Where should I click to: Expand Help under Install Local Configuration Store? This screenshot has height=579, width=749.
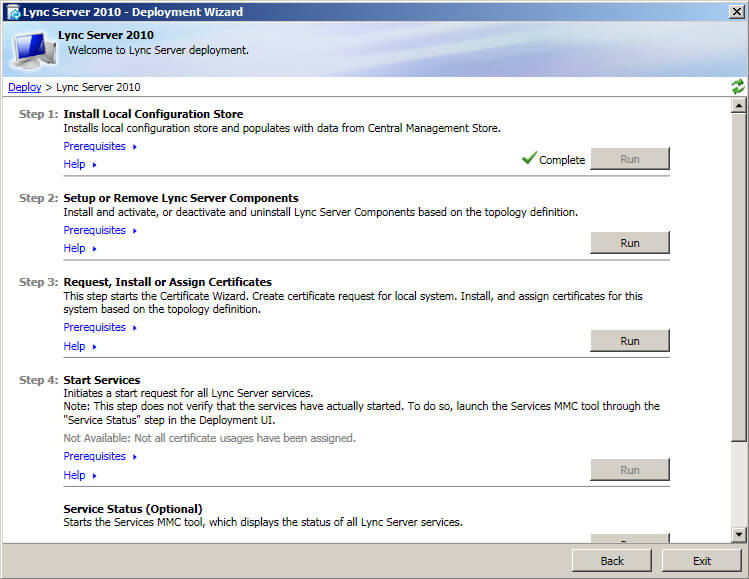click(80, 164)
